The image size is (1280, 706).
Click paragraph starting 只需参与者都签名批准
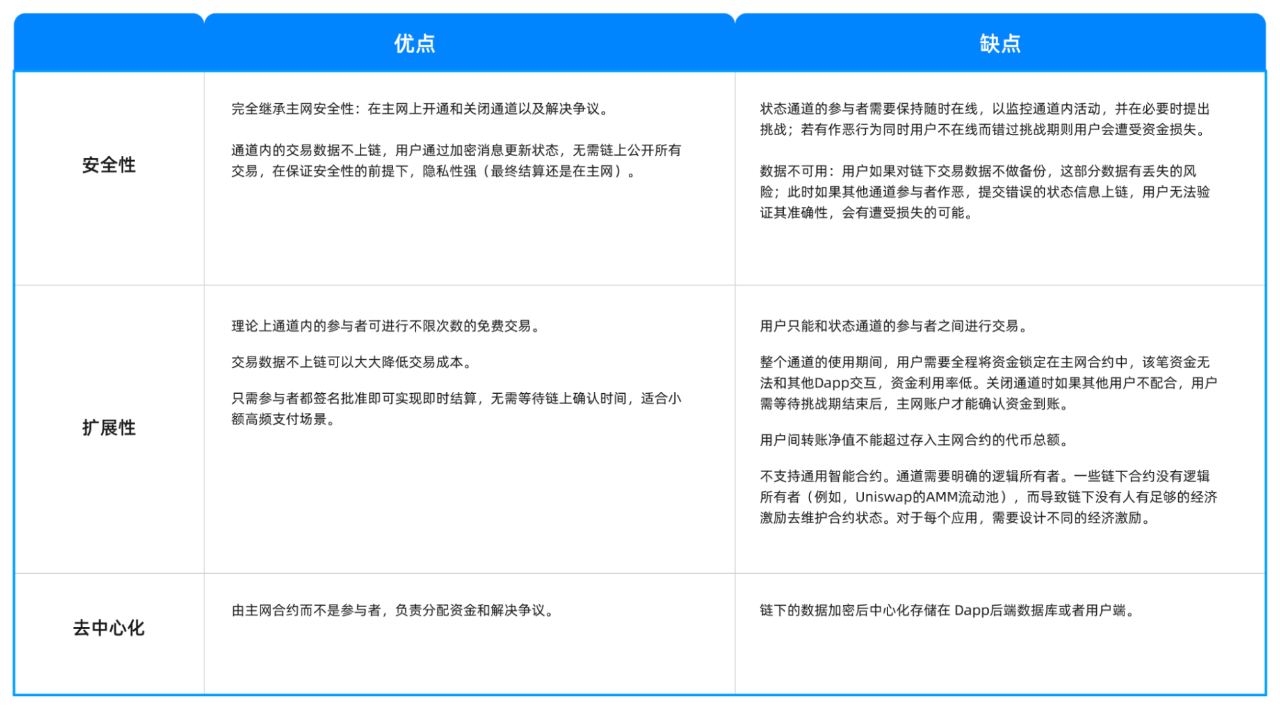(x=457, y=408)
